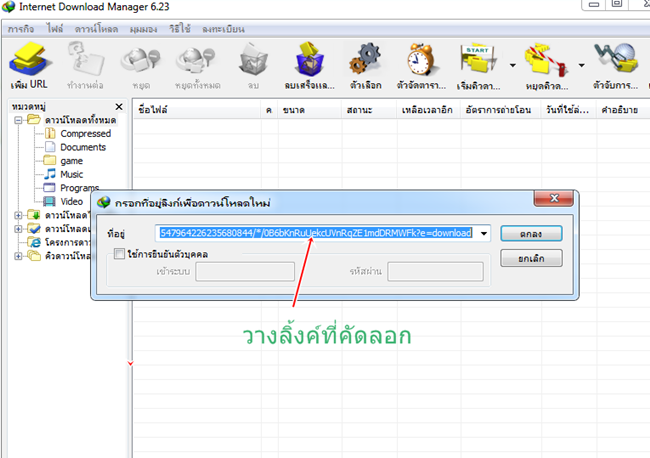Click the Start Queue icon
This screenshot has height=458, width=650.
(x=478, y=59)
